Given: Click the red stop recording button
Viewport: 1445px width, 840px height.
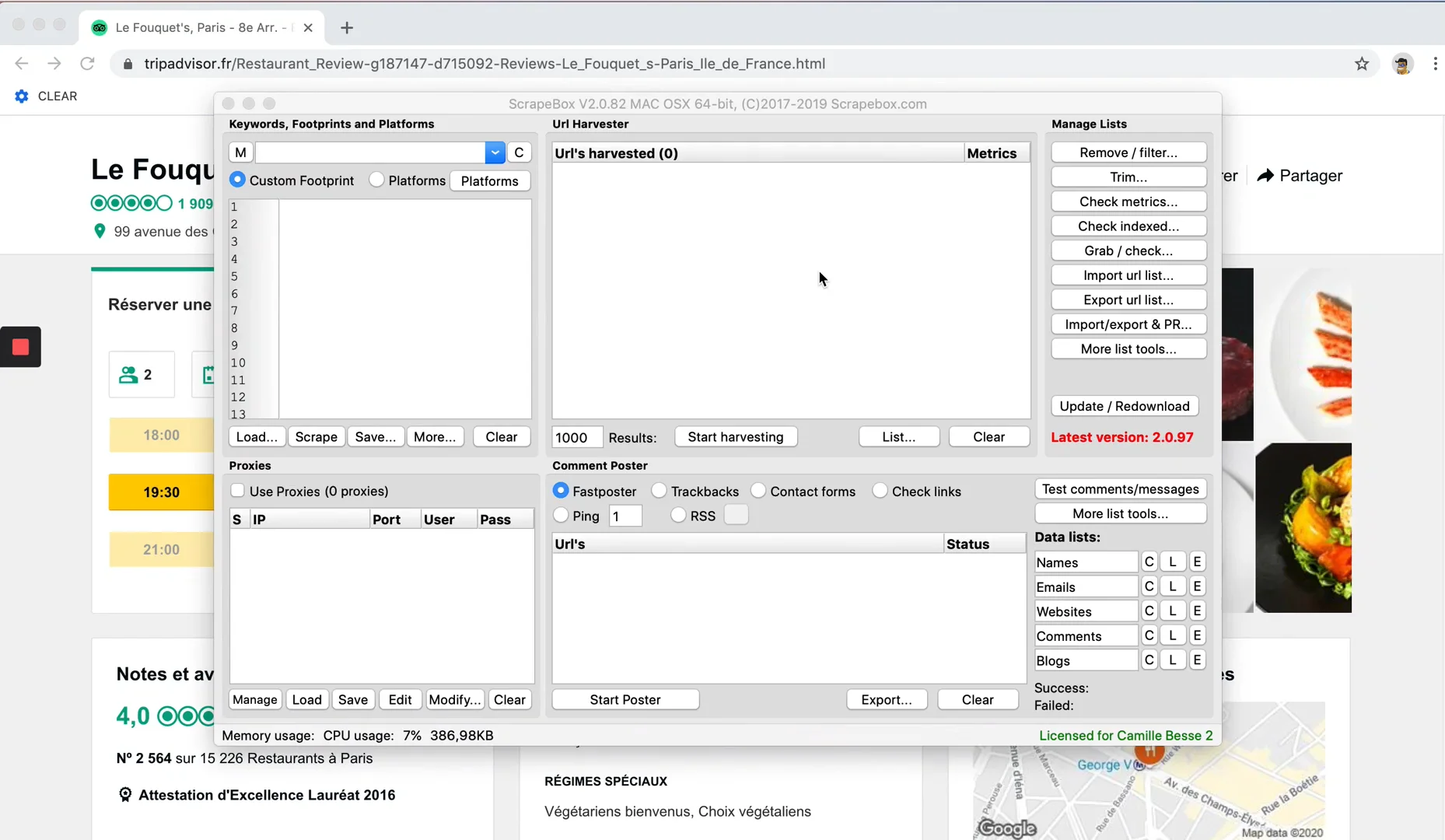Looking at the screenshot, I should (x=20, y=347).
